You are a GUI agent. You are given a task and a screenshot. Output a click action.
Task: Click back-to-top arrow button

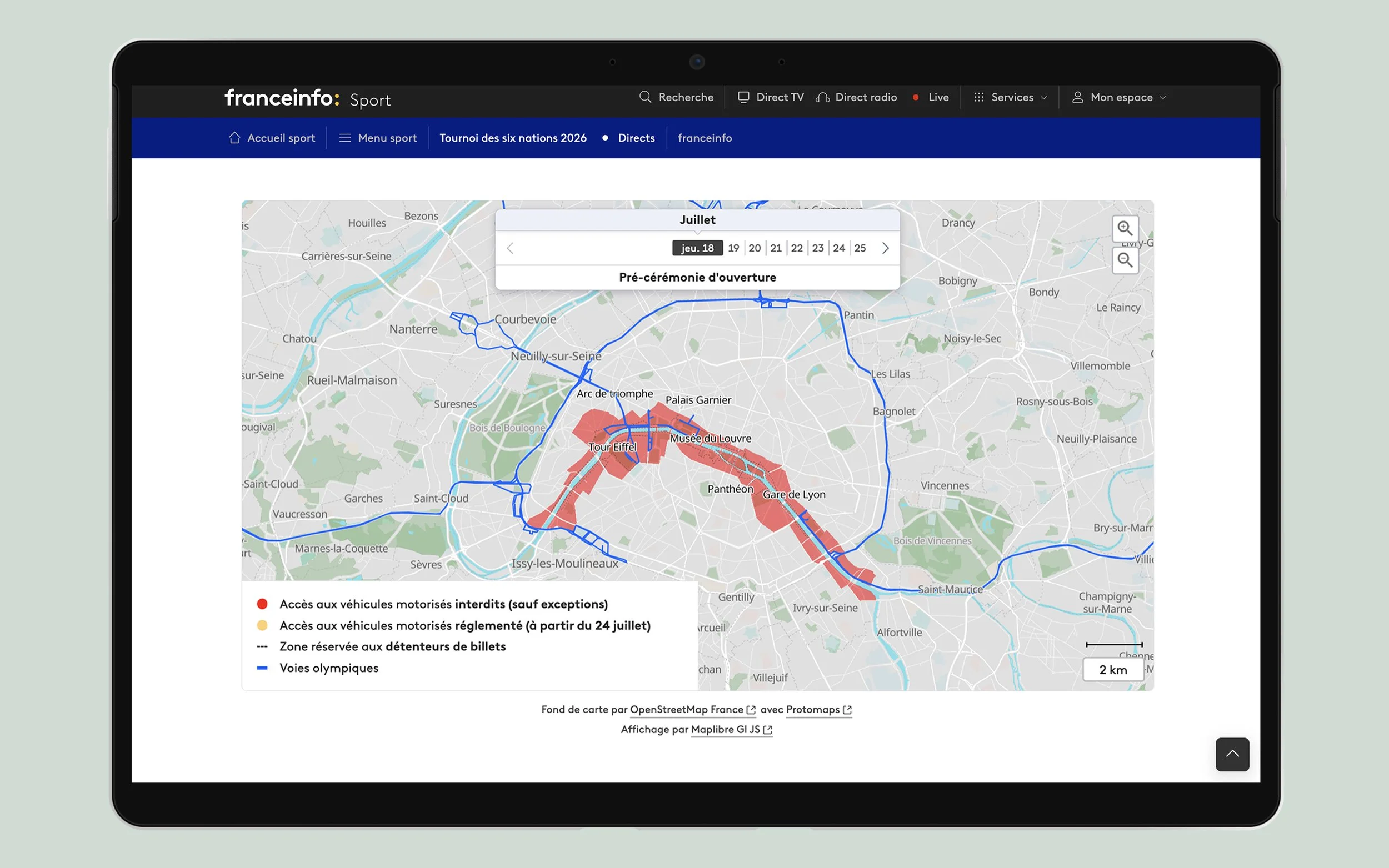[1232, 754]
